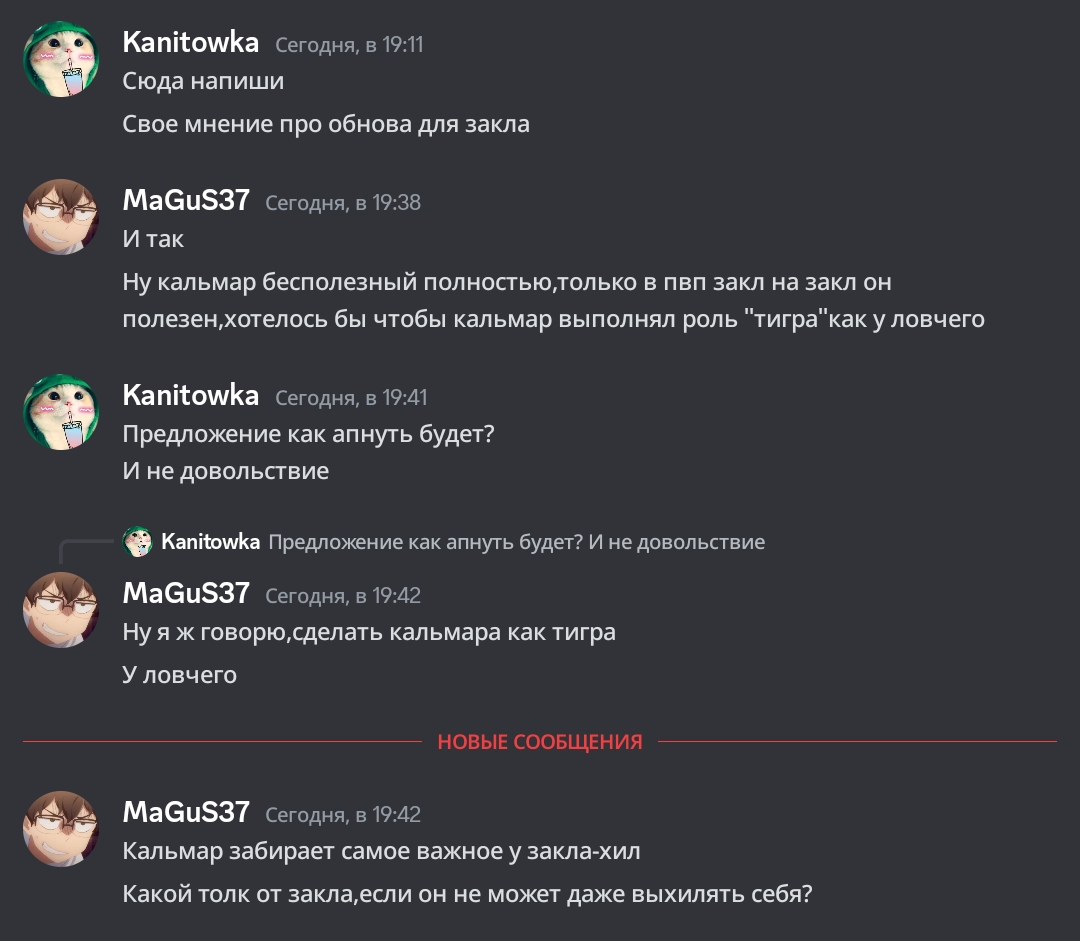Click the 'Сегодня, в 19:38' timestamp
This screenshot has width=1080, height=941.
click(343, 203)
